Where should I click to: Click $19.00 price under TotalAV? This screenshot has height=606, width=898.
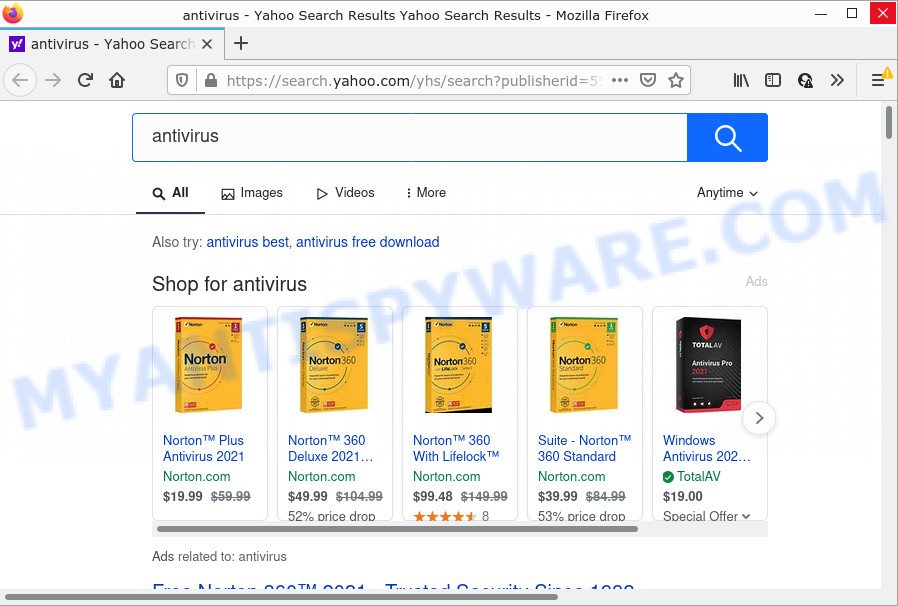683,496
